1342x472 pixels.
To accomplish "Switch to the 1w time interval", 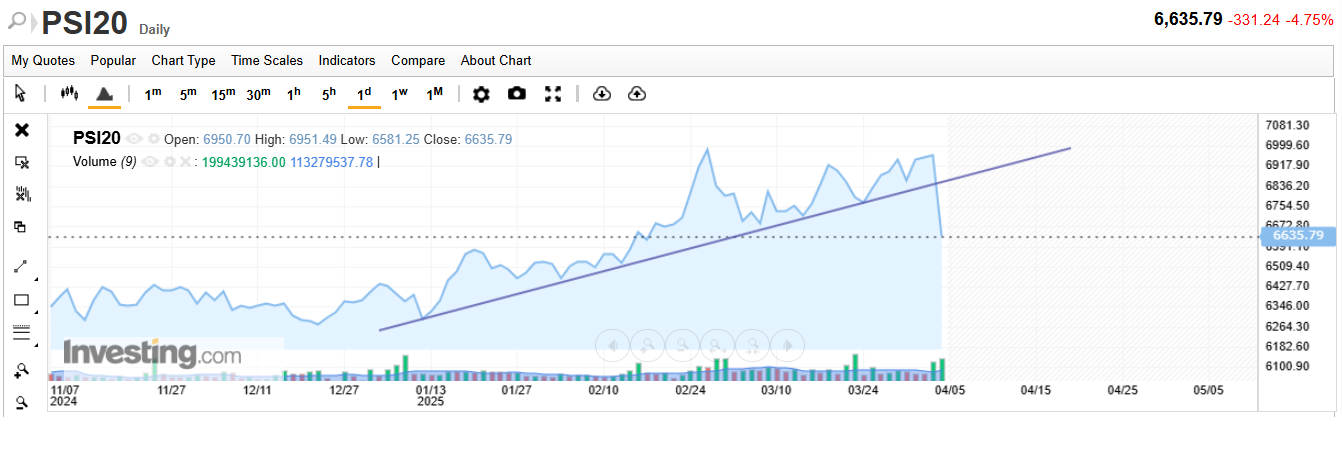I will [x=399, y=93].
